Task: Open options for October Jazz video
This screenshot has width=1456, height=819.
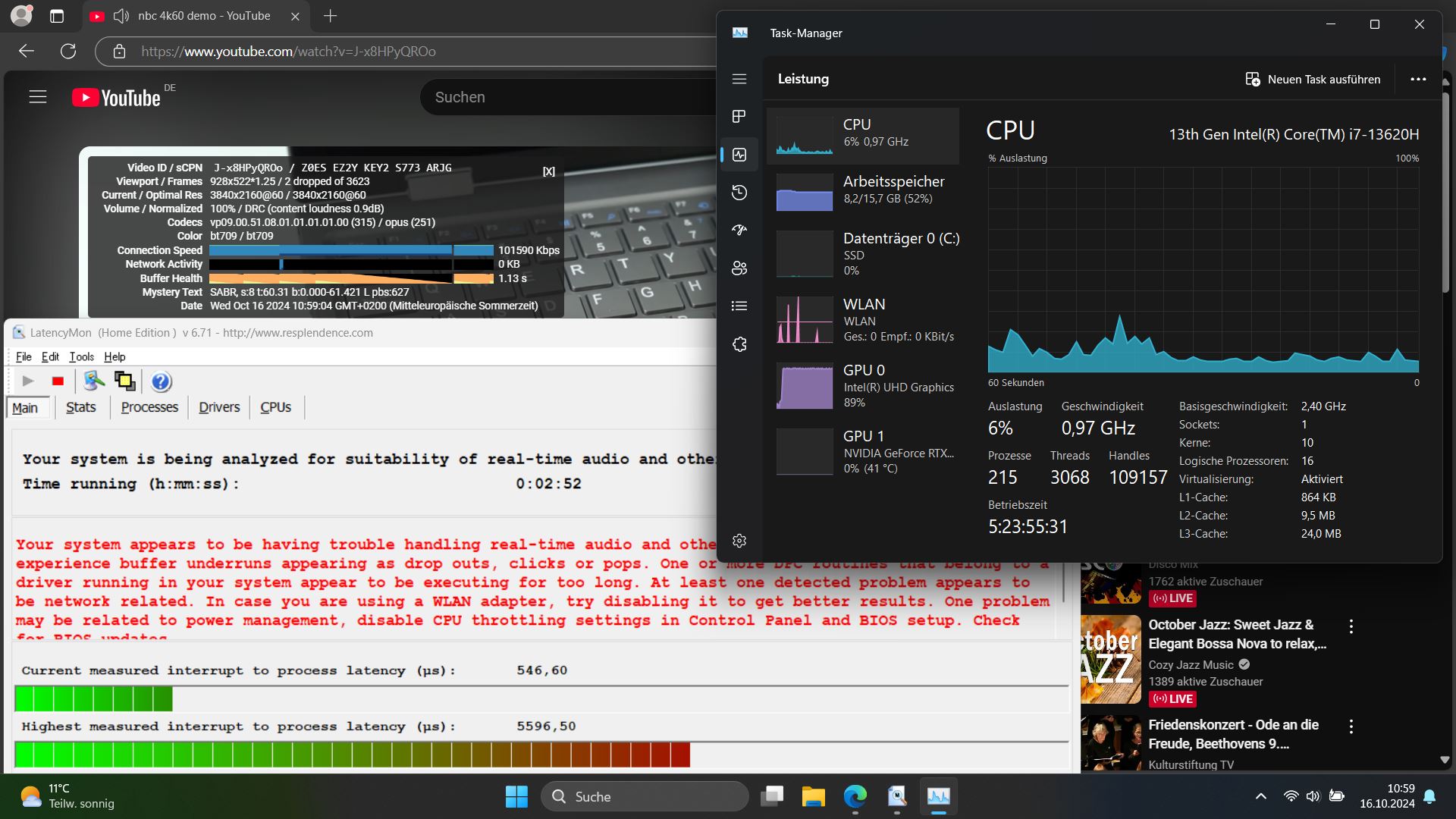Action: (x=1351, y=626)
